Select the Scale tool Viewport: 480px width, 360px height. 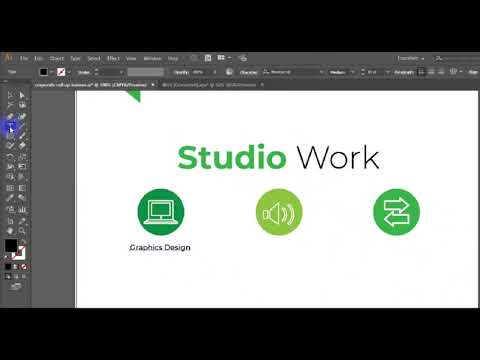tap(22, 157)
